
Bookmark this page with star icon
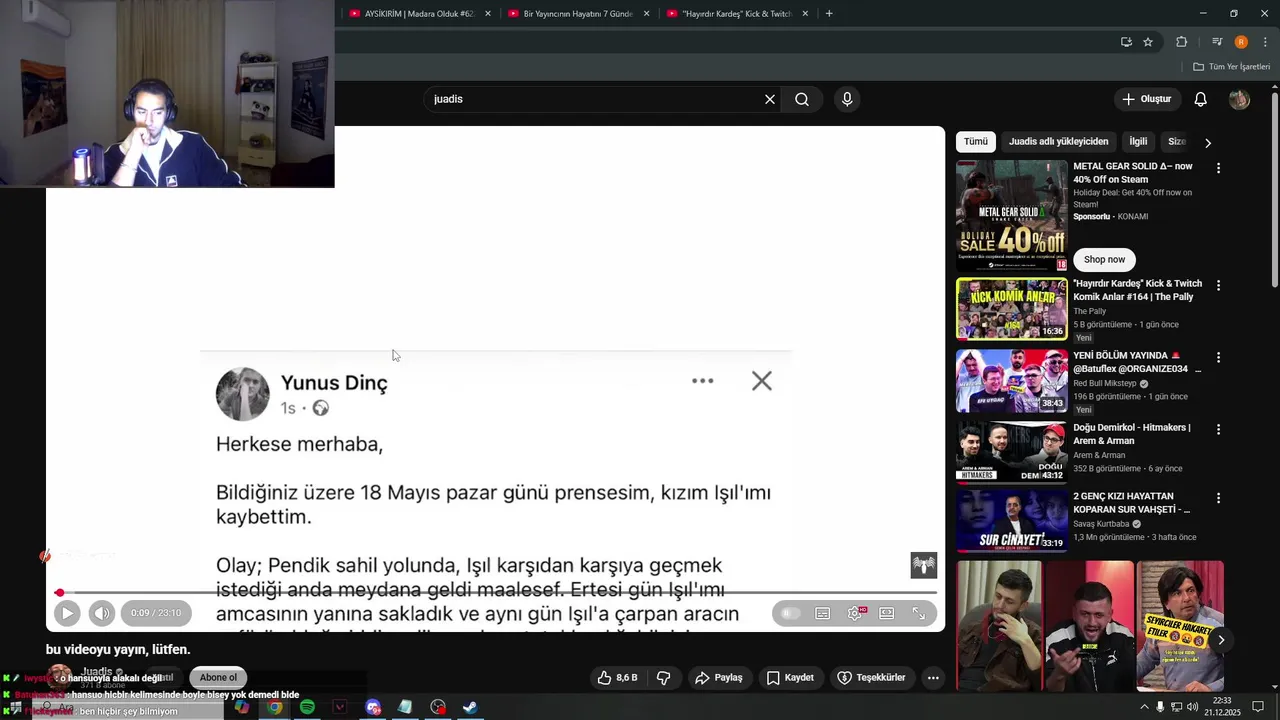(x=1148, y=42)
